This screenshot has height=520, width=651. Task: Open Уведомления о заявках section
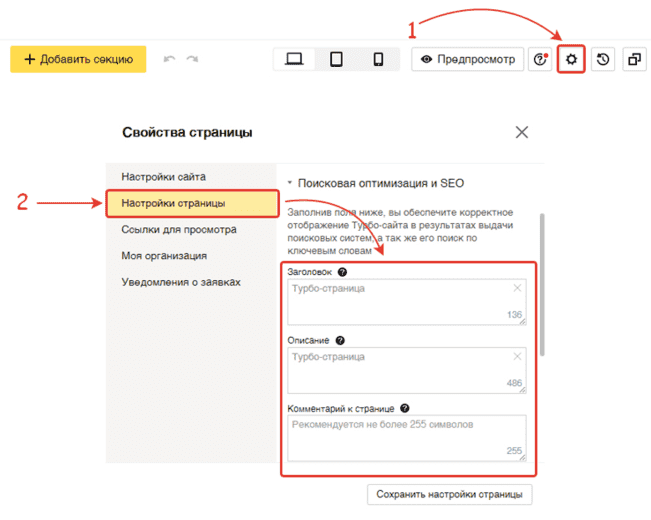pos(181,282)
